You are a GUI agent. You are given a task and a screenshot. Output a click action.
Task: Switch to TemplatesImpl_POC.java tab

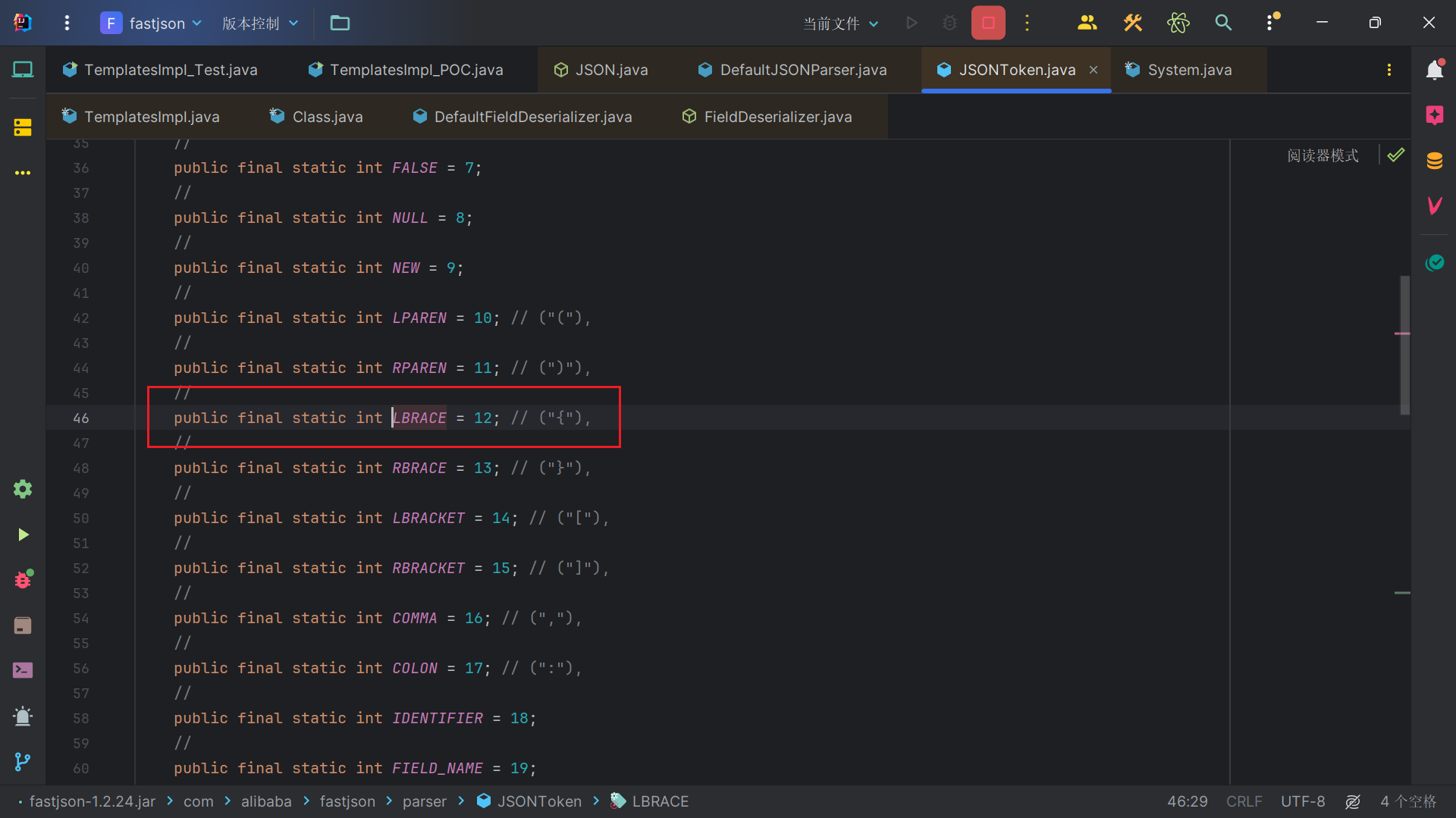406,70
